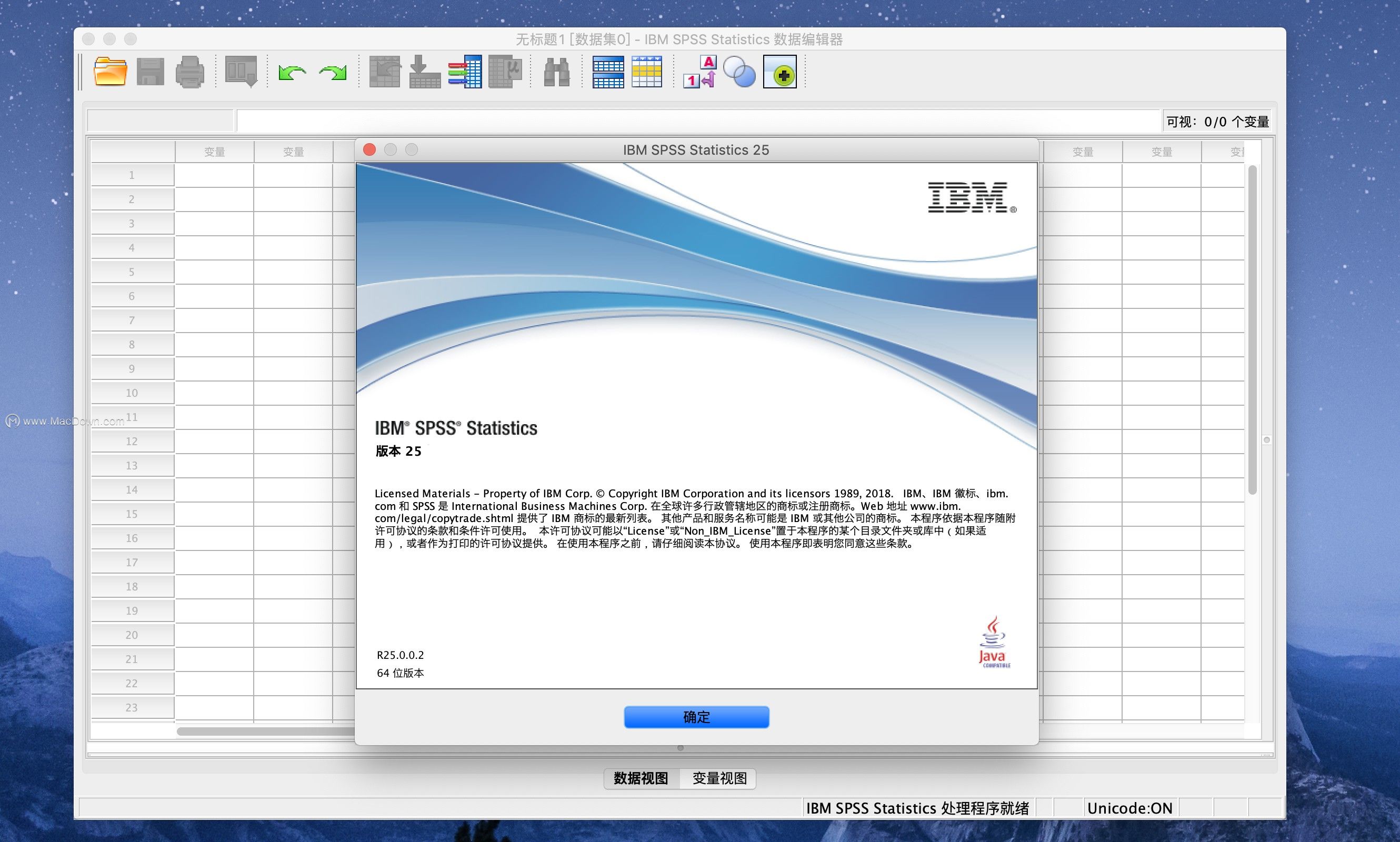The image size is (1400, 842).
Task: Click the dialog title 'IBM SPSS Statistics 25'
Action: point(696,150)
